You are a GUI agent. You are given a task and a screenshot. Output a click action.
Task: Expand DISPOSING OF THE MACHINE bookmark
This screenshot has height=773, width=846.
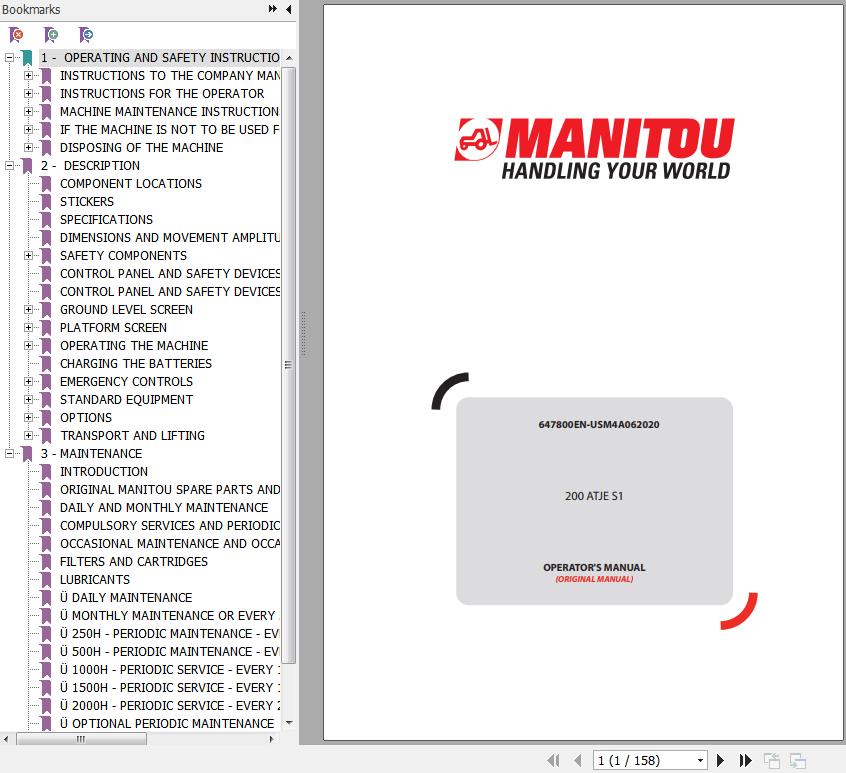point(29,147)
